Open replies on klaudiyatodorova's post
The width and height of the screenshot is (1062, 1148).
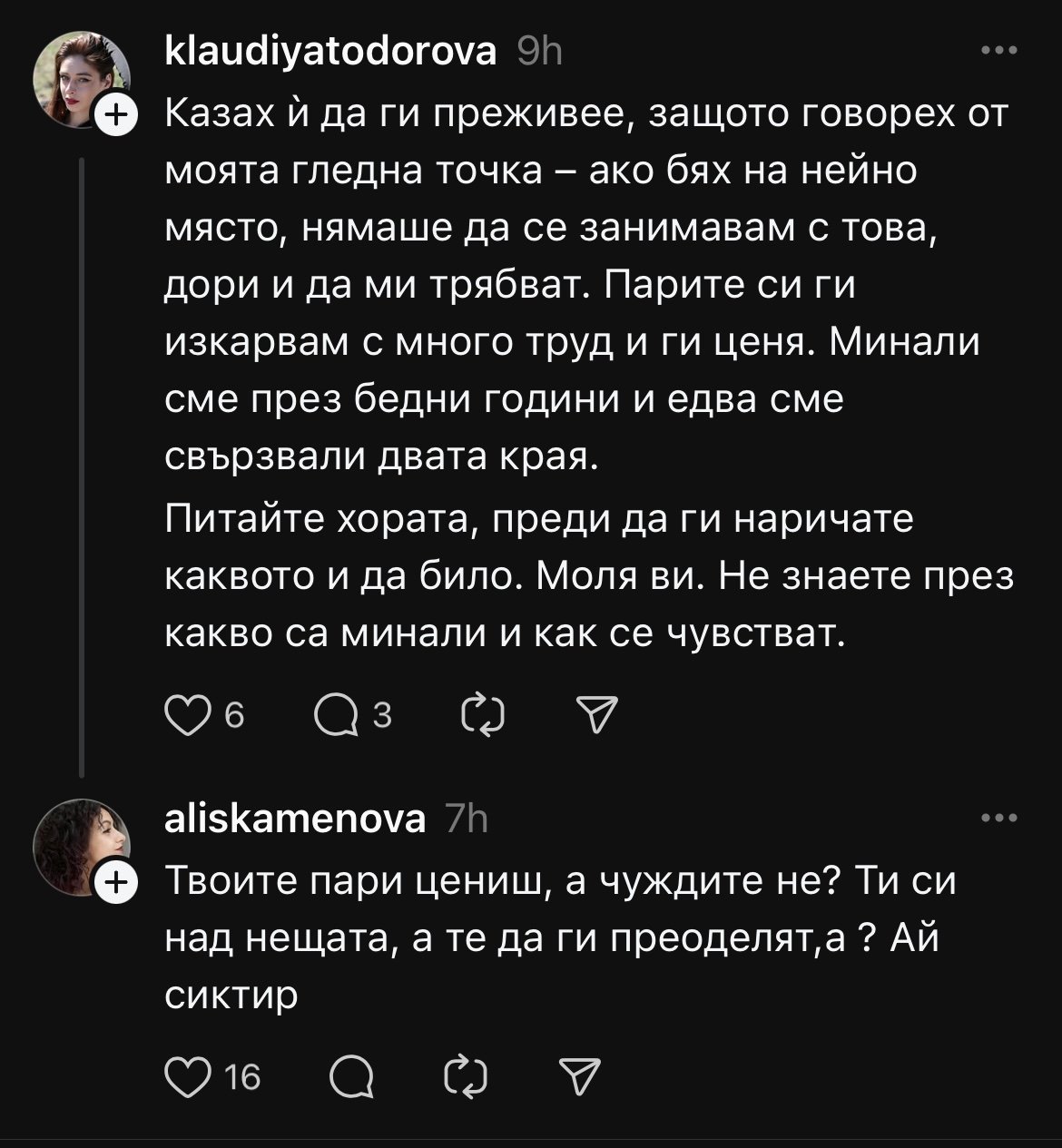coord(334,717)
